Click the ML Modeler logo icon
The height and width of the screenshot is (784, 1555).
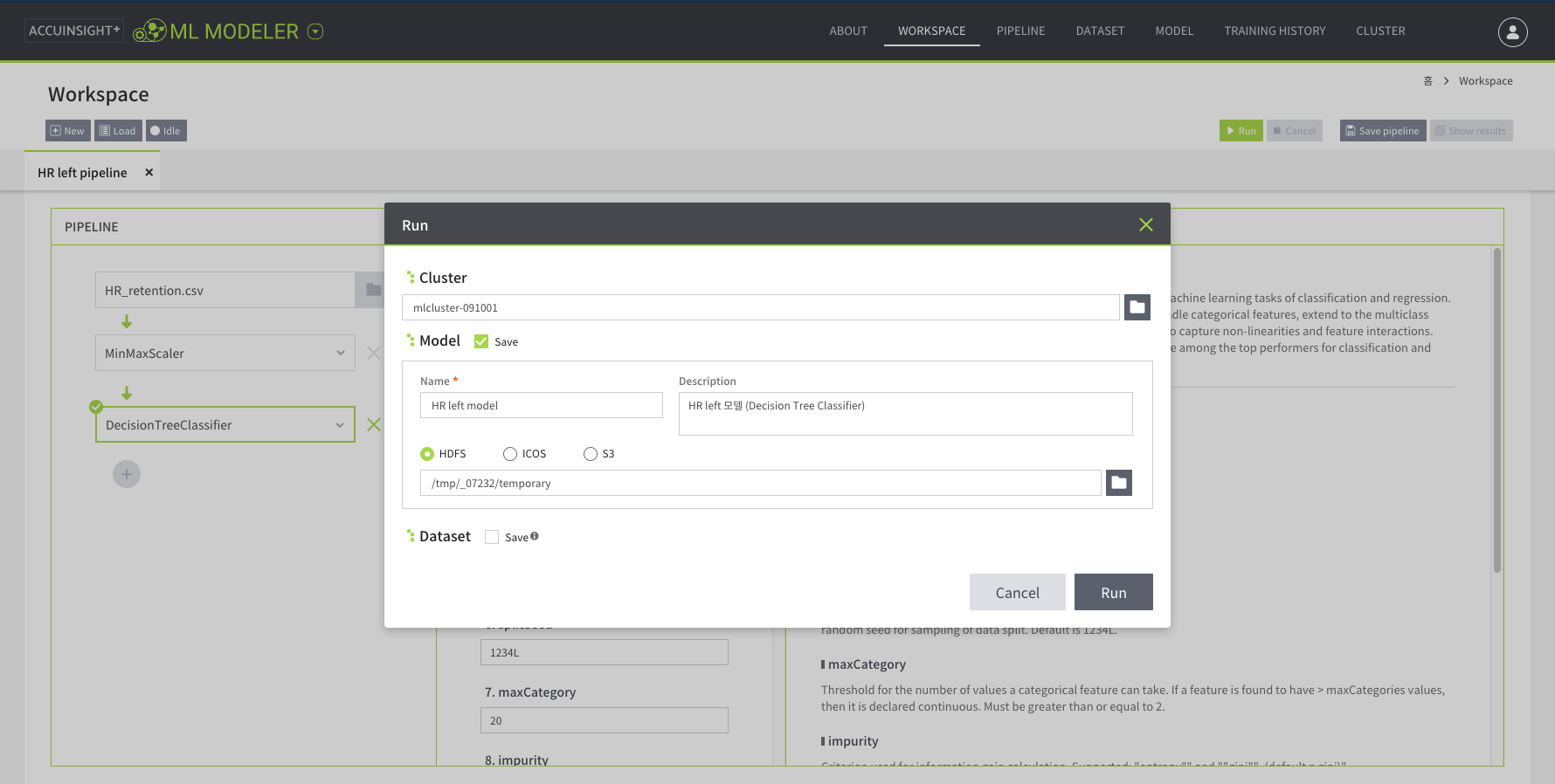[149, 31]
